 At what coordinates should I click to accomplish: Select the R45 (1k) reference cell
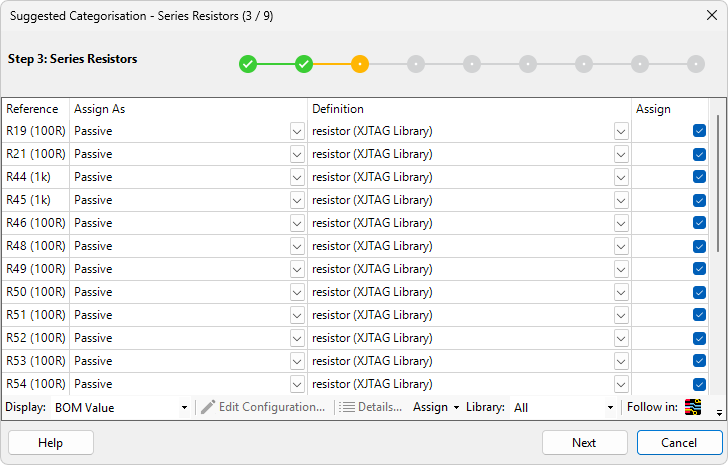(36, 200)
